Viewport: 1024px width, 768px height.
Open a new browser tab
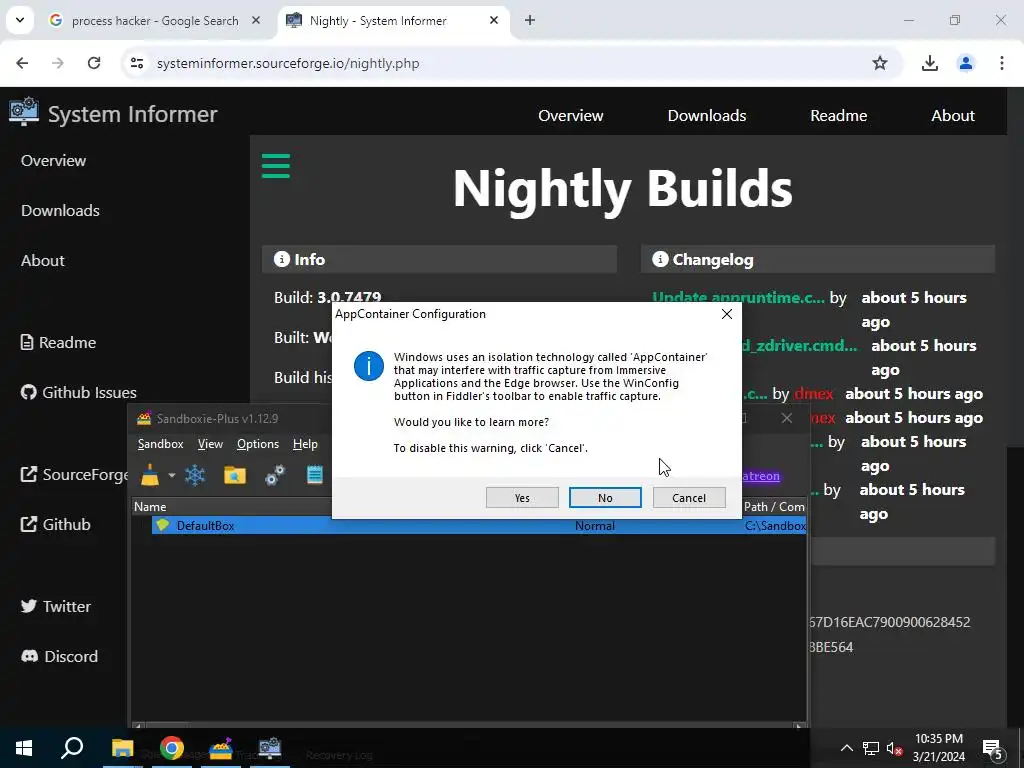tap(530, 20)
